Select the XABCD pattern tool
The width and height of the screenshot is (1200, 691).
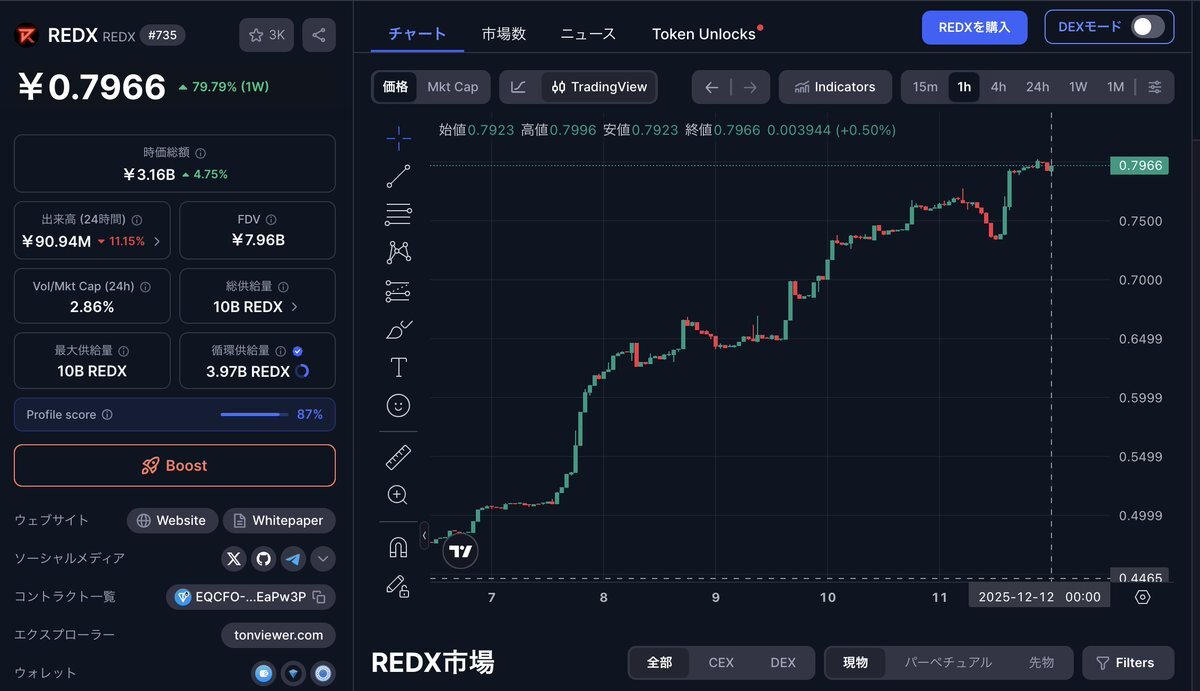click(398, 252)
